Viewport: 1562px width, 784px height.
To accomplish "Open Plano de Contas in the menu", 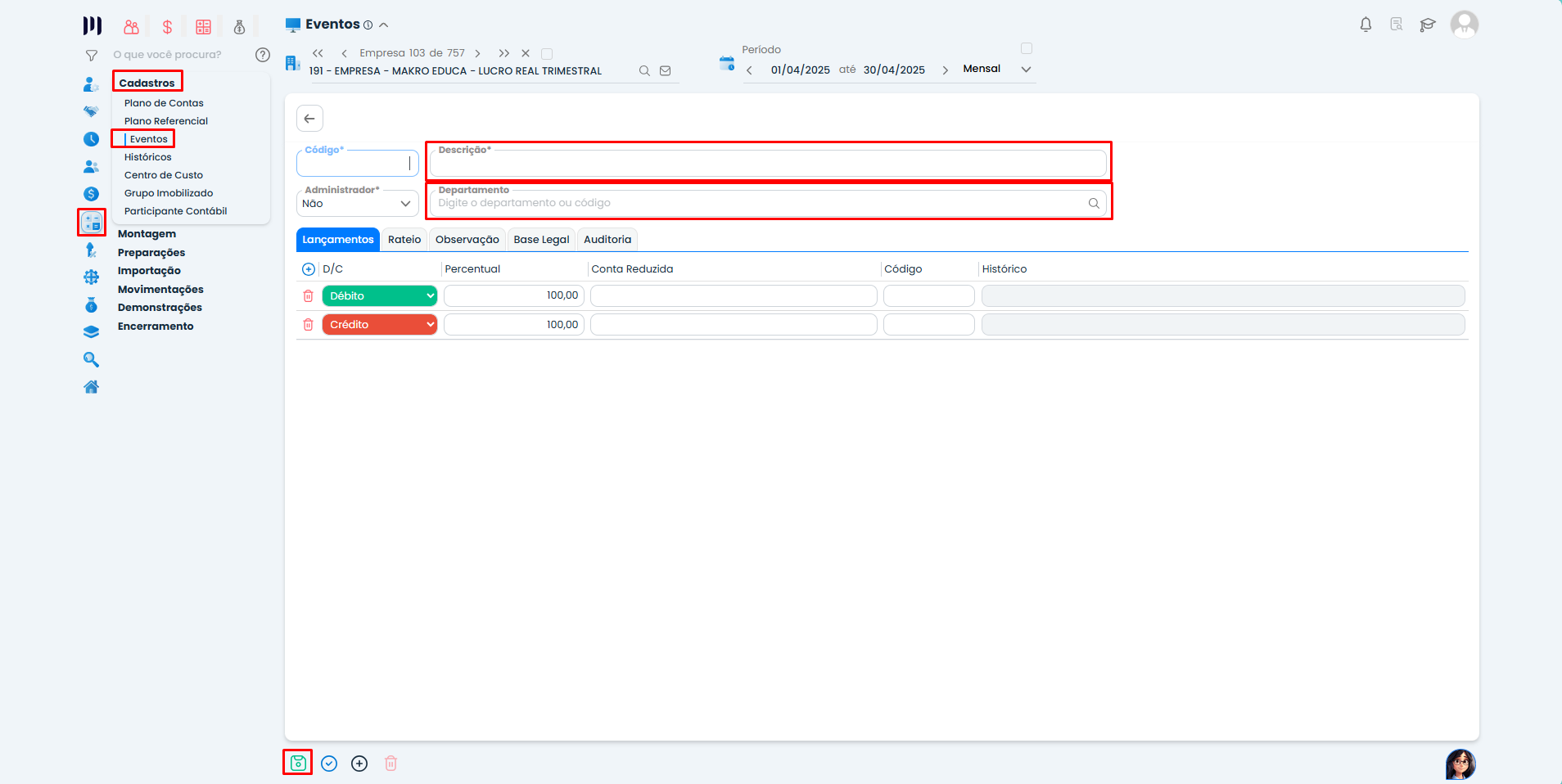I will (164, 103).
